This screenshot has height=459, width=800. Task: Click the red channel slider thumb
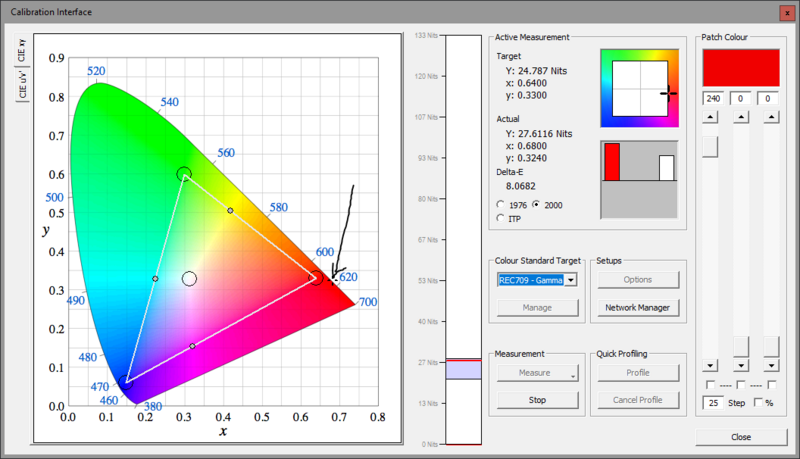coord(710,147)
